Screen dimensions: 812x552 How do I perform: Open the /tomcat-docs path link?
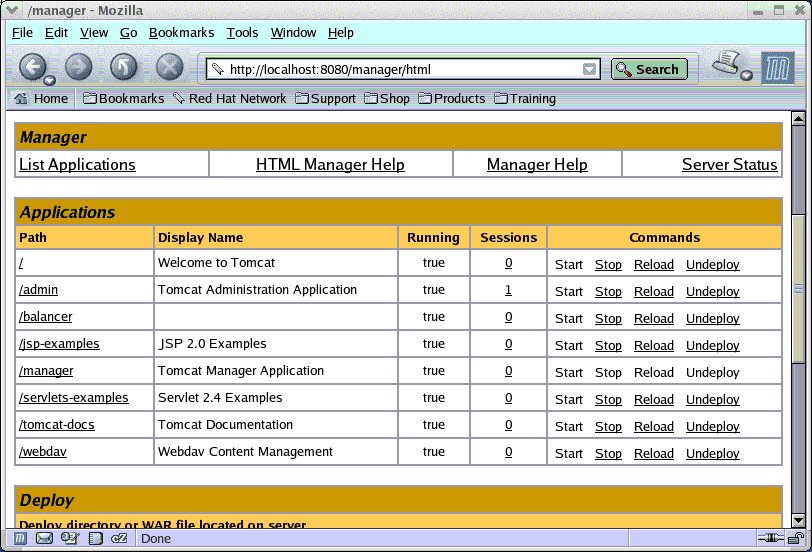56,425
